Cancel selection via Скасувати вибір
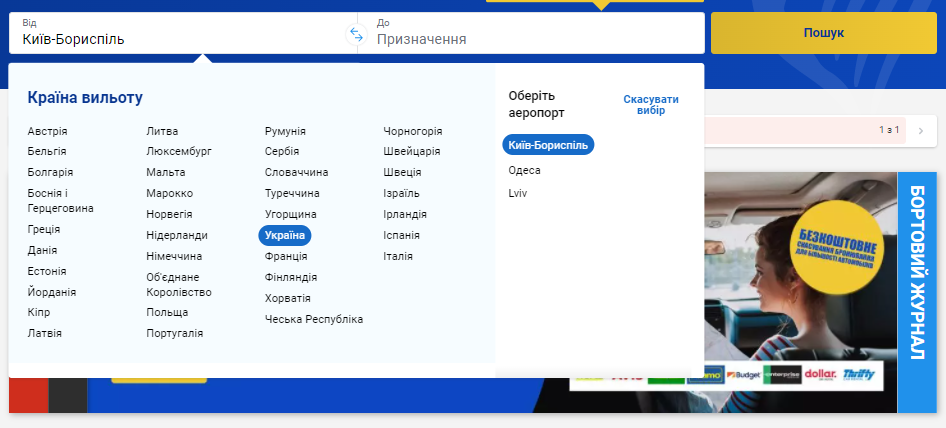 coord(650,105)
